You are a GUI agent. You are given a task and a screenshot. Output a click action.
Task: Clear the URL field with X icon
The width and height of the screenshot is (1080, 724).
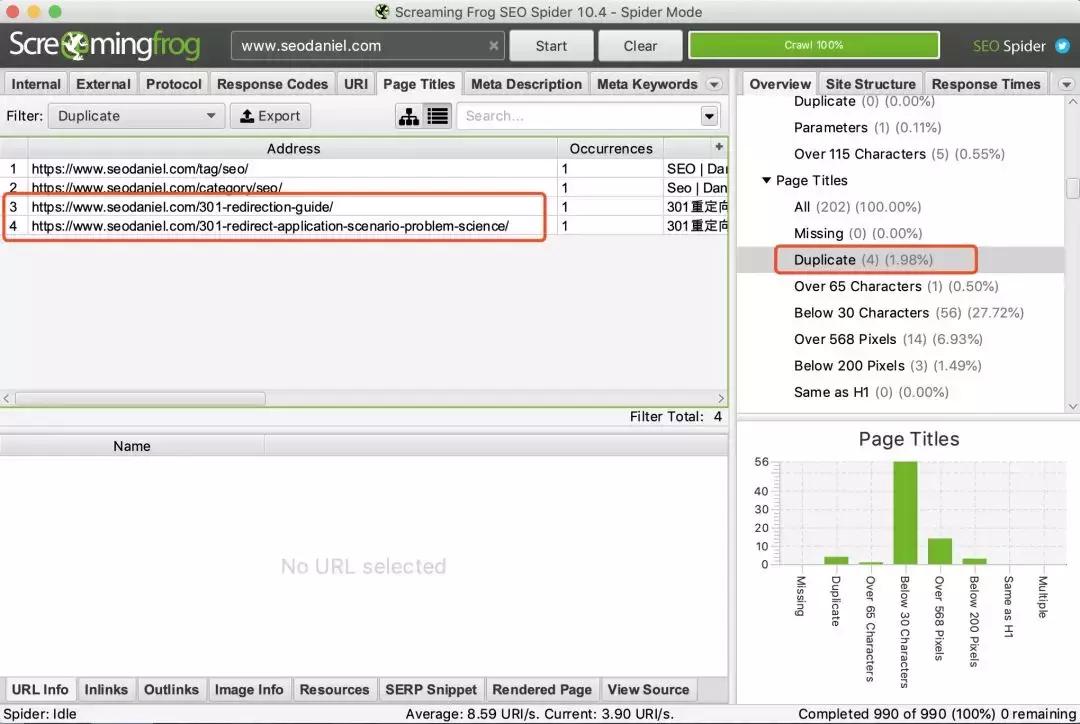point(494,46)
